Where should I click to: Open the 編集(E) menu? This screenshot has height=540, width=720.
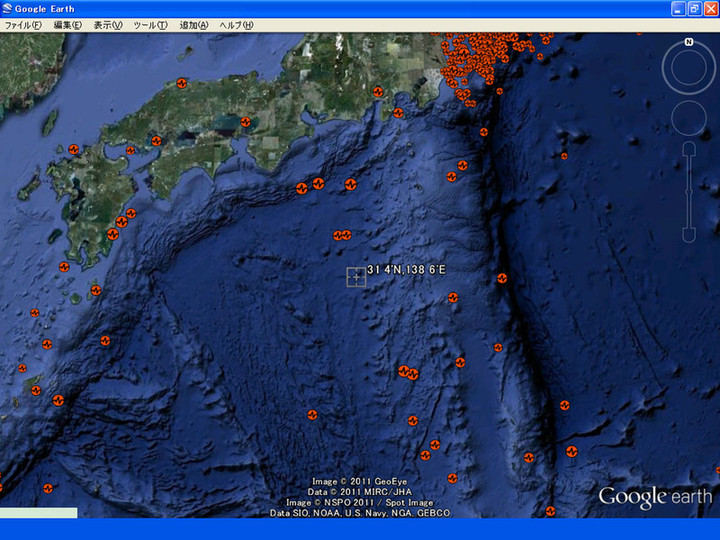(68, 25)
